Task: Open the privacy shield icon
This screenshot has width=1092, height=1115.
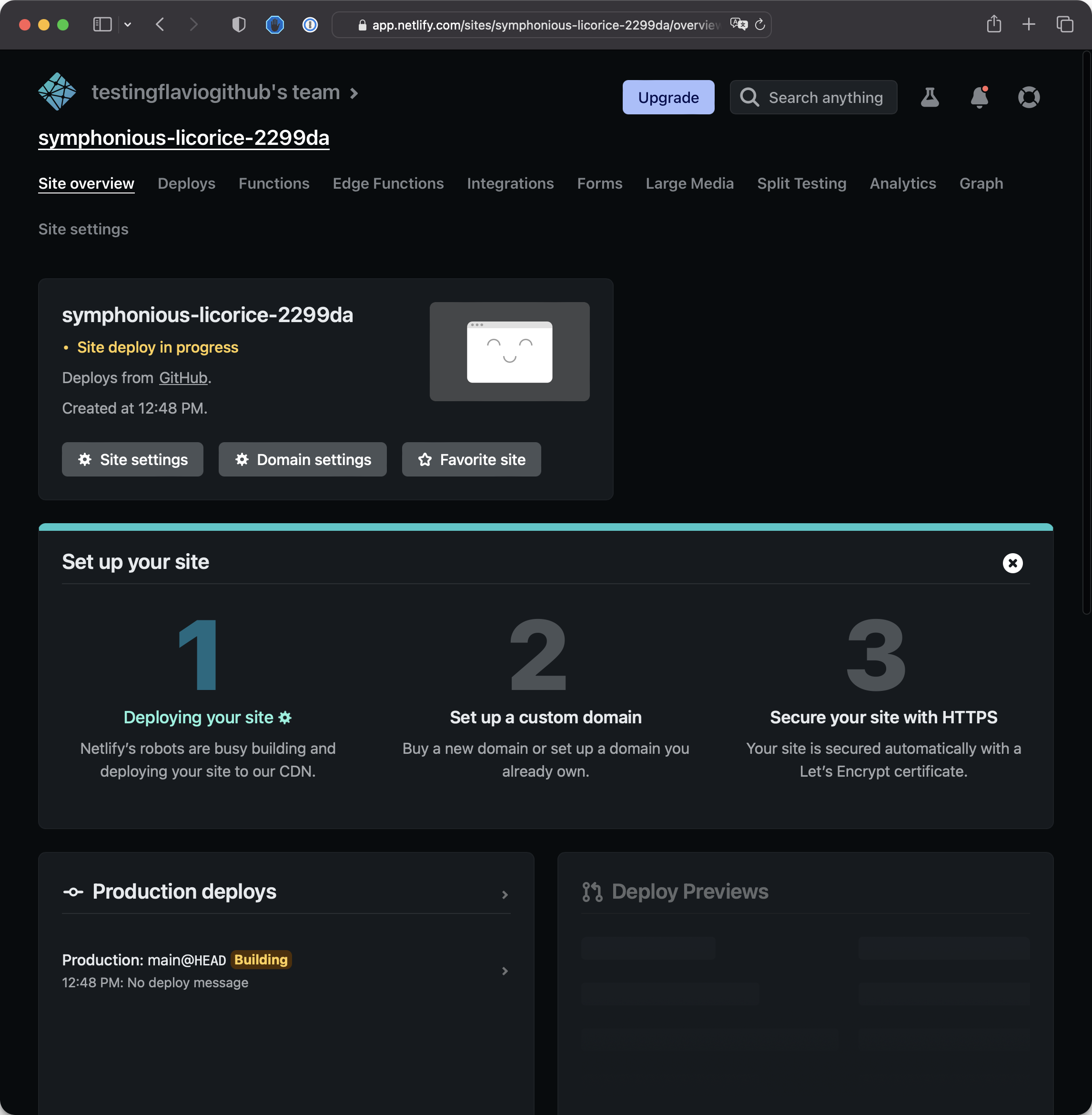Action: (x=239, y=25)
